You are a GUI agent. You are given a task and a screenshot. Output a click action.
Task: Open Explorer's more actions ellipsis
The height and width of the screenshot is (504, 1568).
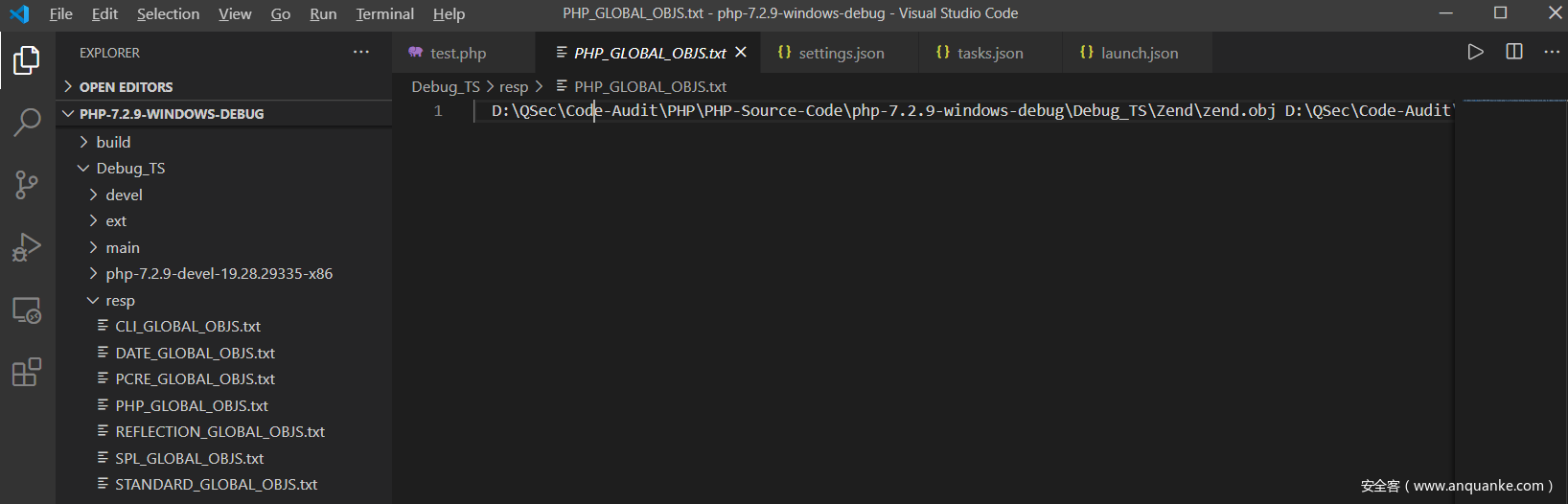[x=361, y=53]
